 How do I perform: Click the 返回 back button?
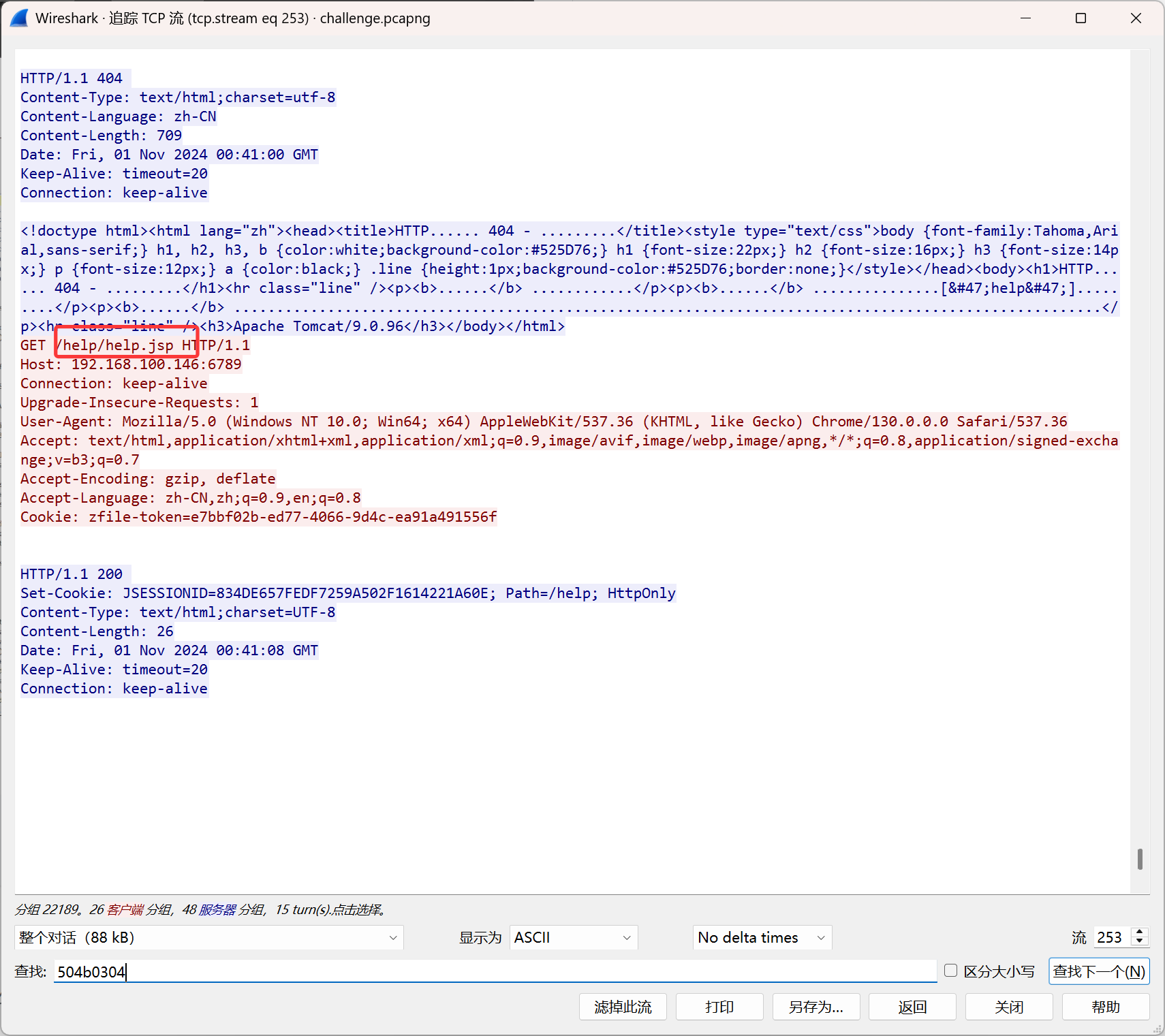tap(912, 1007)
